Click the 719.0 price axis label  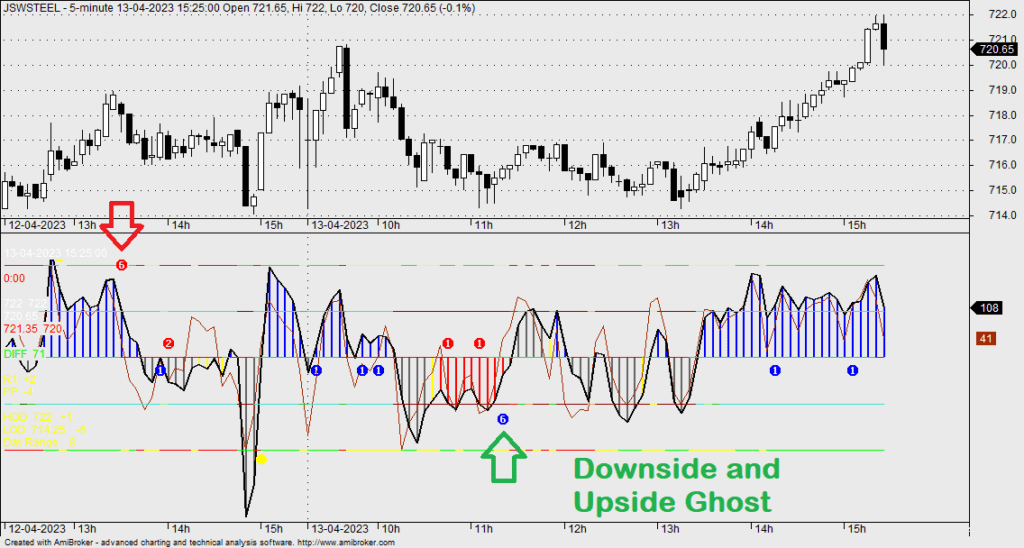[x=1002, y=89]
